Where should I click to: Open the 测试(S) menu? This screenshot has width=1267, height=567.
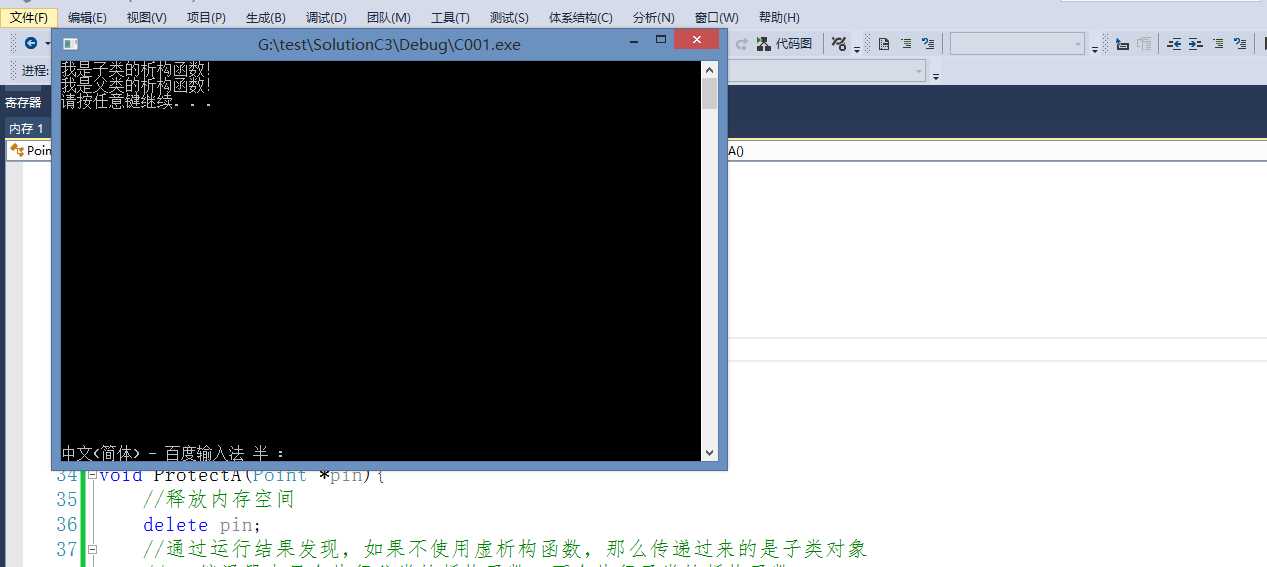tap(509, 18)
